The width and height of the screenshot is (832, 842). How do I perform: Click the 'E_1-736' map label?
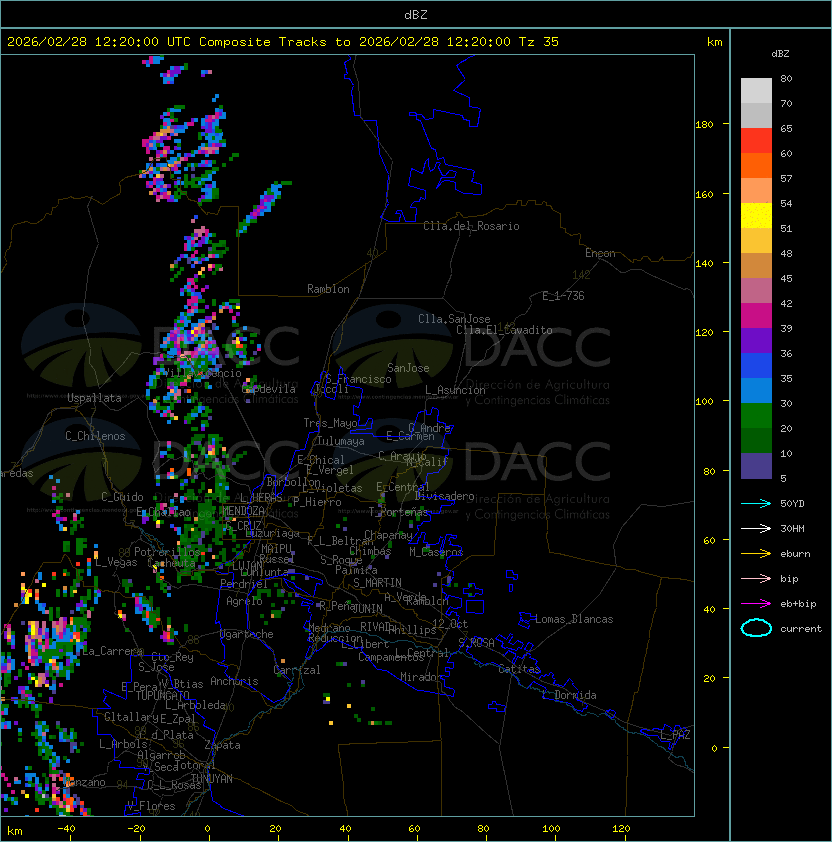coord(563,296)
